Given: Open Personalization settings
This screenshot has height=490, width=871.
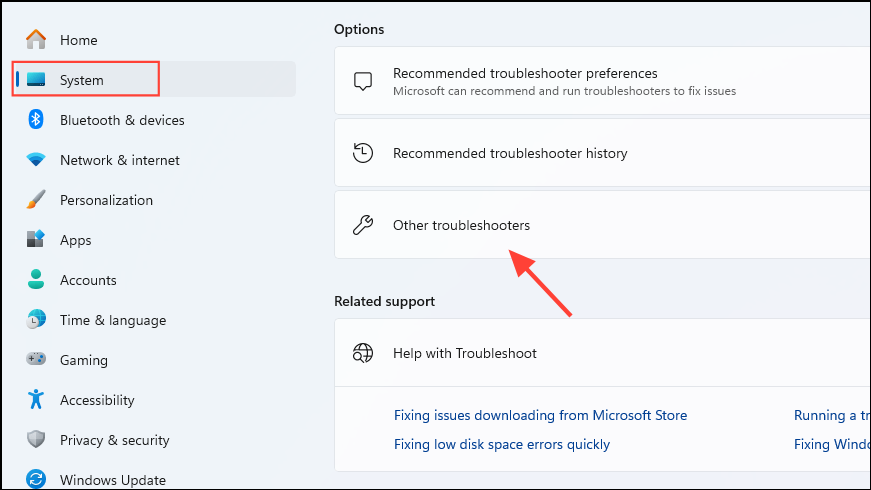Looking at the screenshot, I should [154, 200].
